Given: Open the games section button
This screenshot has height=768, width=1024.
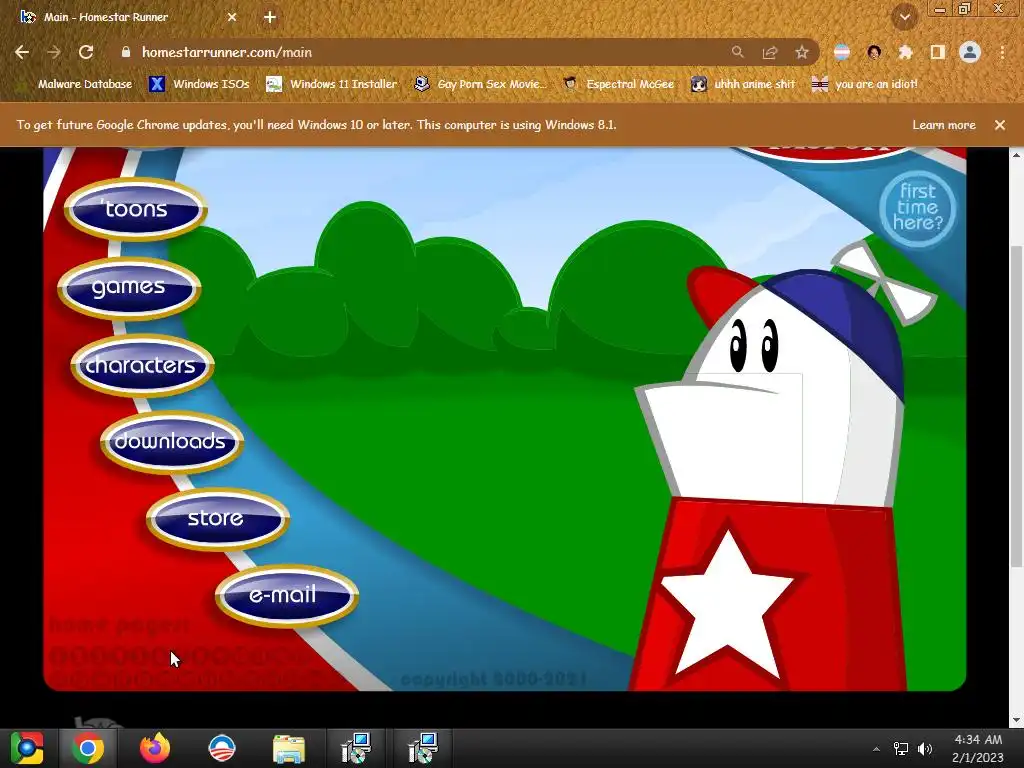Looking at the screenshot, I should pos(129,287).
